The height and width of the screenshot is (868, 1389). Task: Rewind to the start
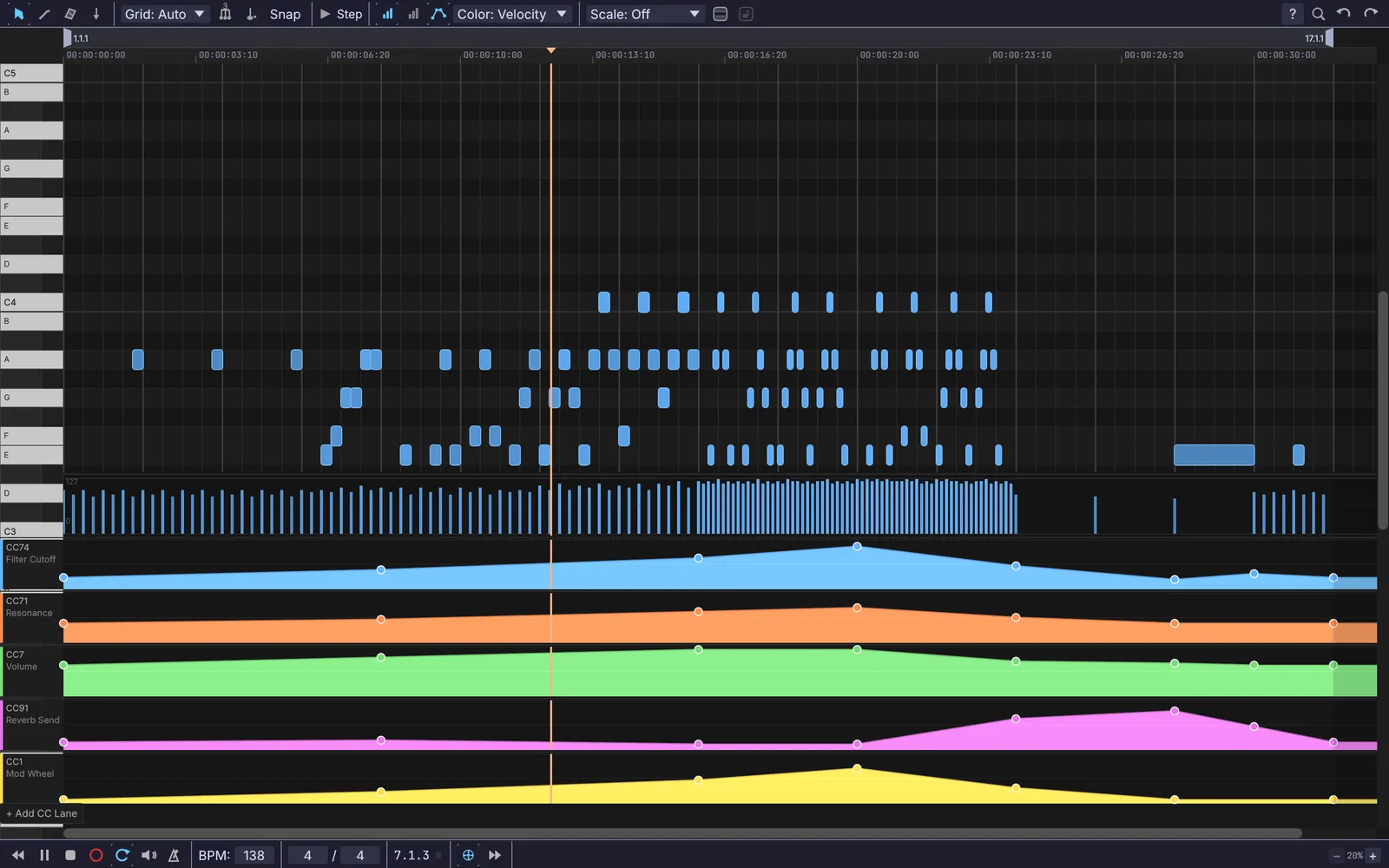pos(18,855)
